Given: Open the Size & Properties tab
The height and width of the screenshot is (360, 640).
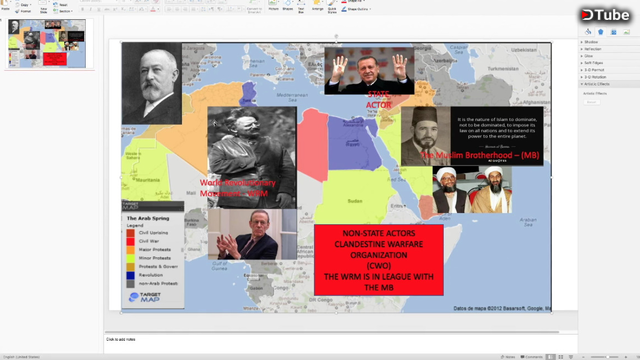Looking at the screenshot, I should pos(613,32).
